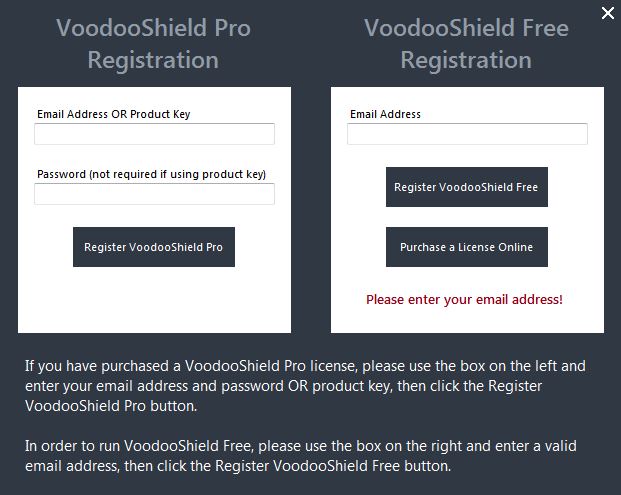Viewport: 621px width, 495px height.
Task: Click the 'Email Address OR Product Key' label
Action: pyautogui.click(x=113, y=114)
